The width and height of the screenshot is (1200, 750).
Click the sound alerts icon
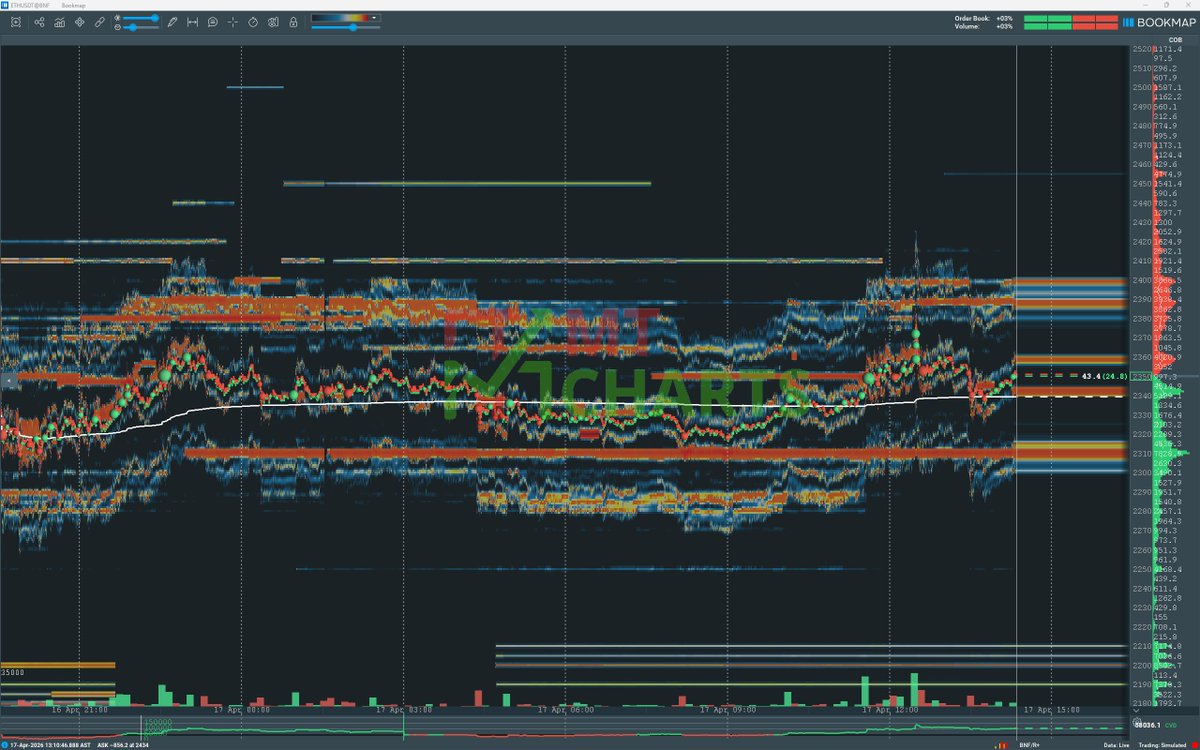(273, 22)
